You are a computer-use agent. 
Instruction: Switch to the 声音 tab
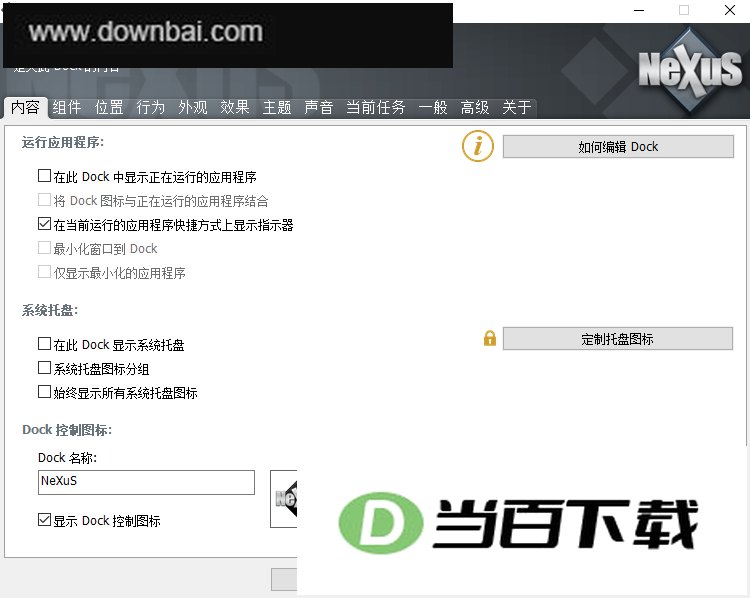[x=319, y=107]
